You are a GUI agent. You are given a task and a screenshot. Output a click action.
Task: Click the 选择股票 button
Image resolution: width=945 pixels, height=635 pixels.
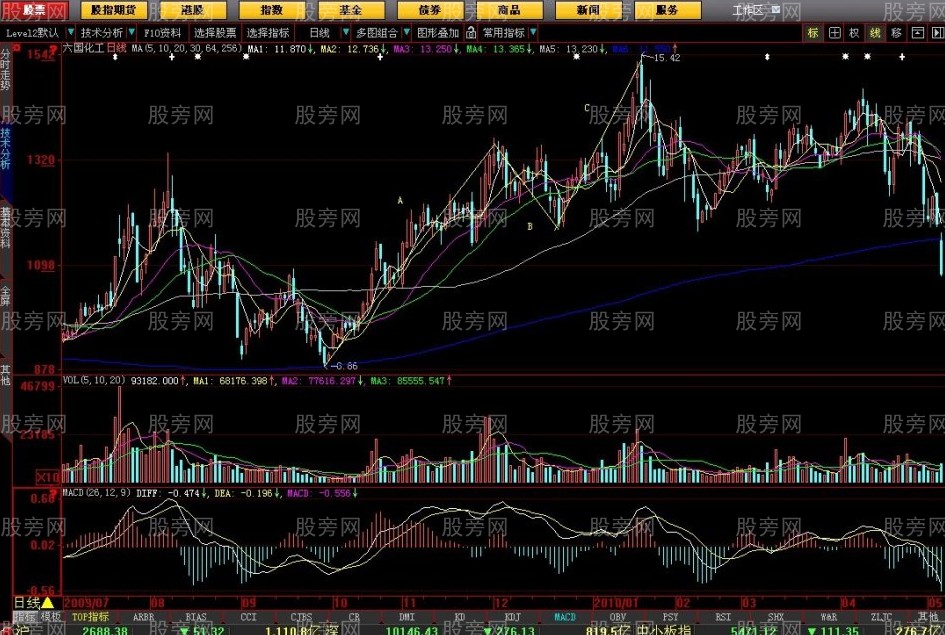215,33
